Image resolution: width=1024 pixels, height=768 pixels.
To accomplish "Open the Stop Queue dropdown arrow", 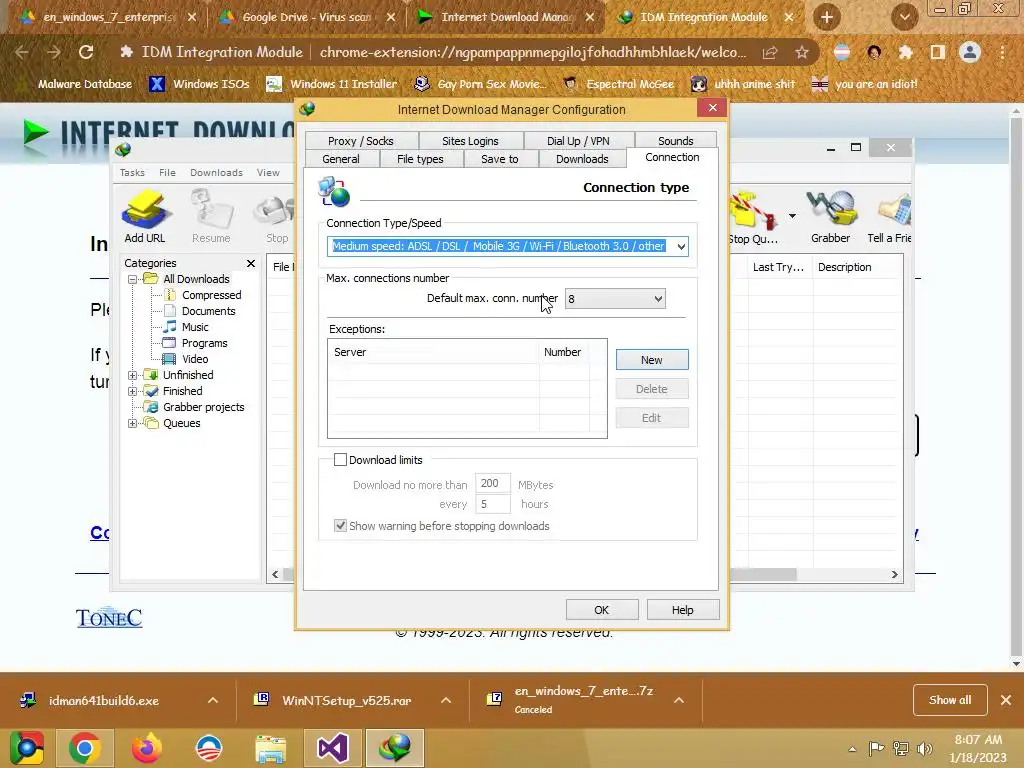I will tap(792, 216).
